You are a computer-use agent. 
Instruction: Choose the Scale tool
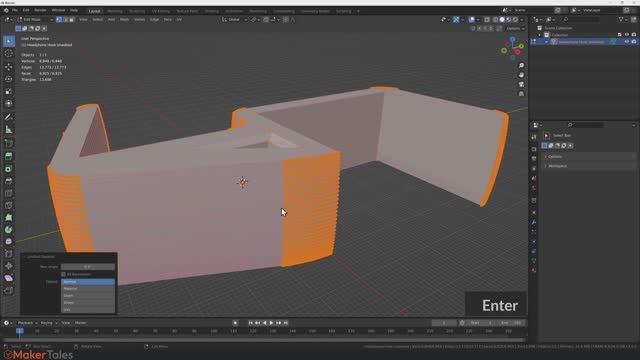(9, 91)
